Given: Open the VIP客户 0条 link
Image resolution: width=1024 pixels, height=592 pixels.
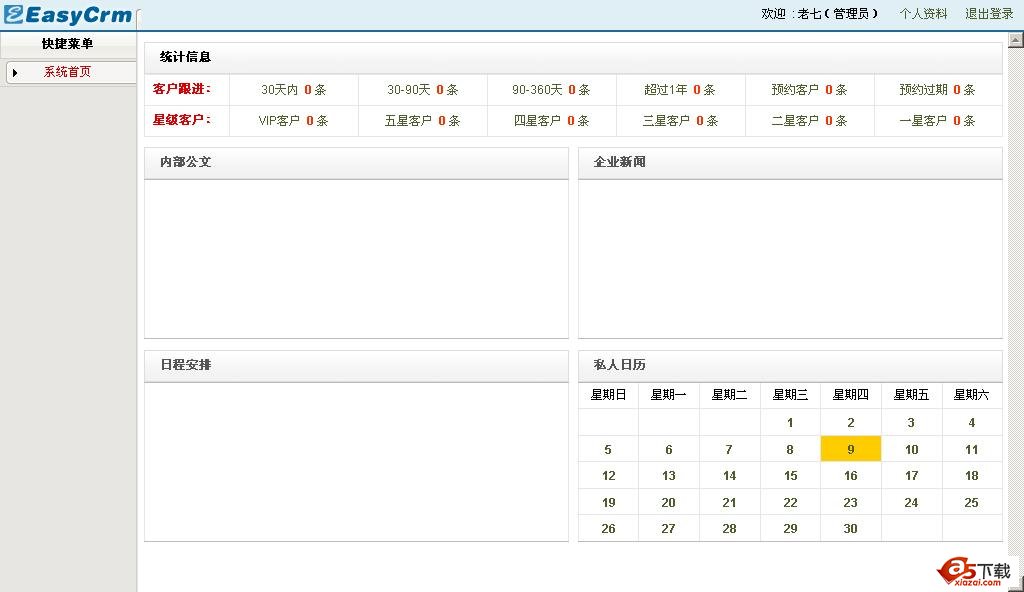Looking at the screenshot, I should click(294, 120).
